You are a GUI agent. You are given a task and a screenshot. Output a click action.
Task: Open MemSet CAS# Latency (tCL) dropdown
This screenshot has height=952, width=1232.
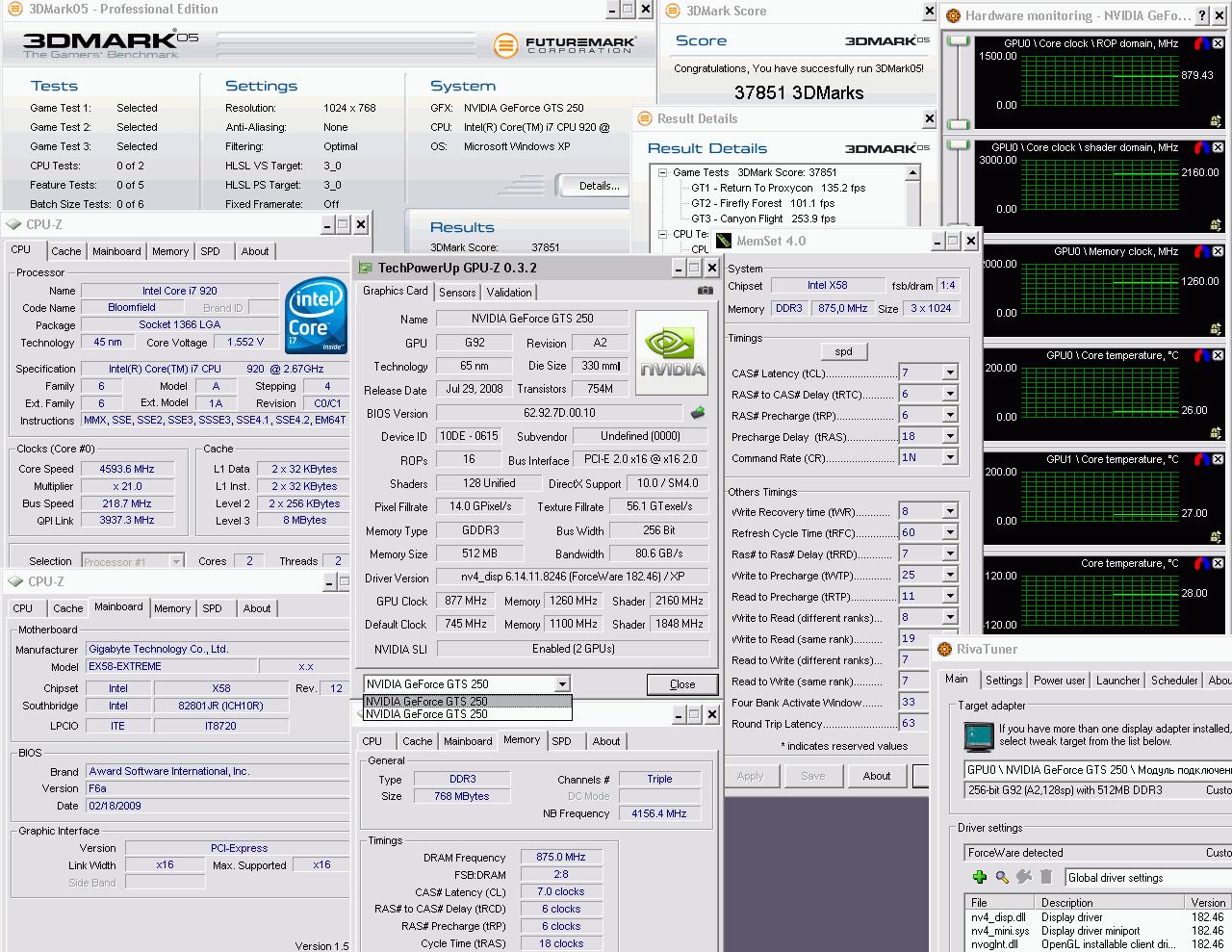(950, 373)
